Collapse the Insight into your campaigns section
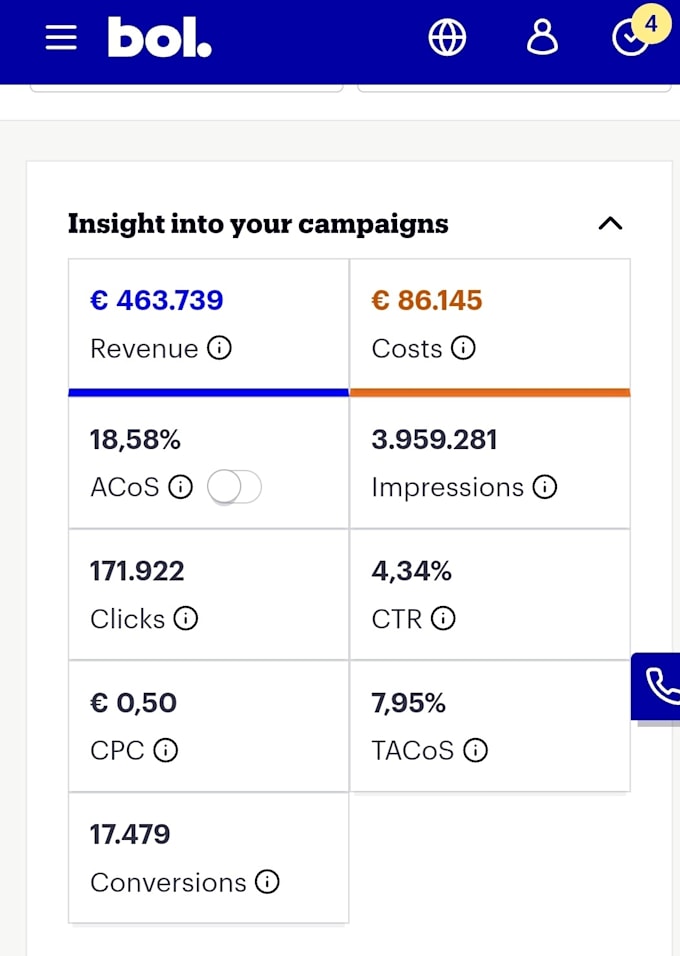 coord(610,224)
